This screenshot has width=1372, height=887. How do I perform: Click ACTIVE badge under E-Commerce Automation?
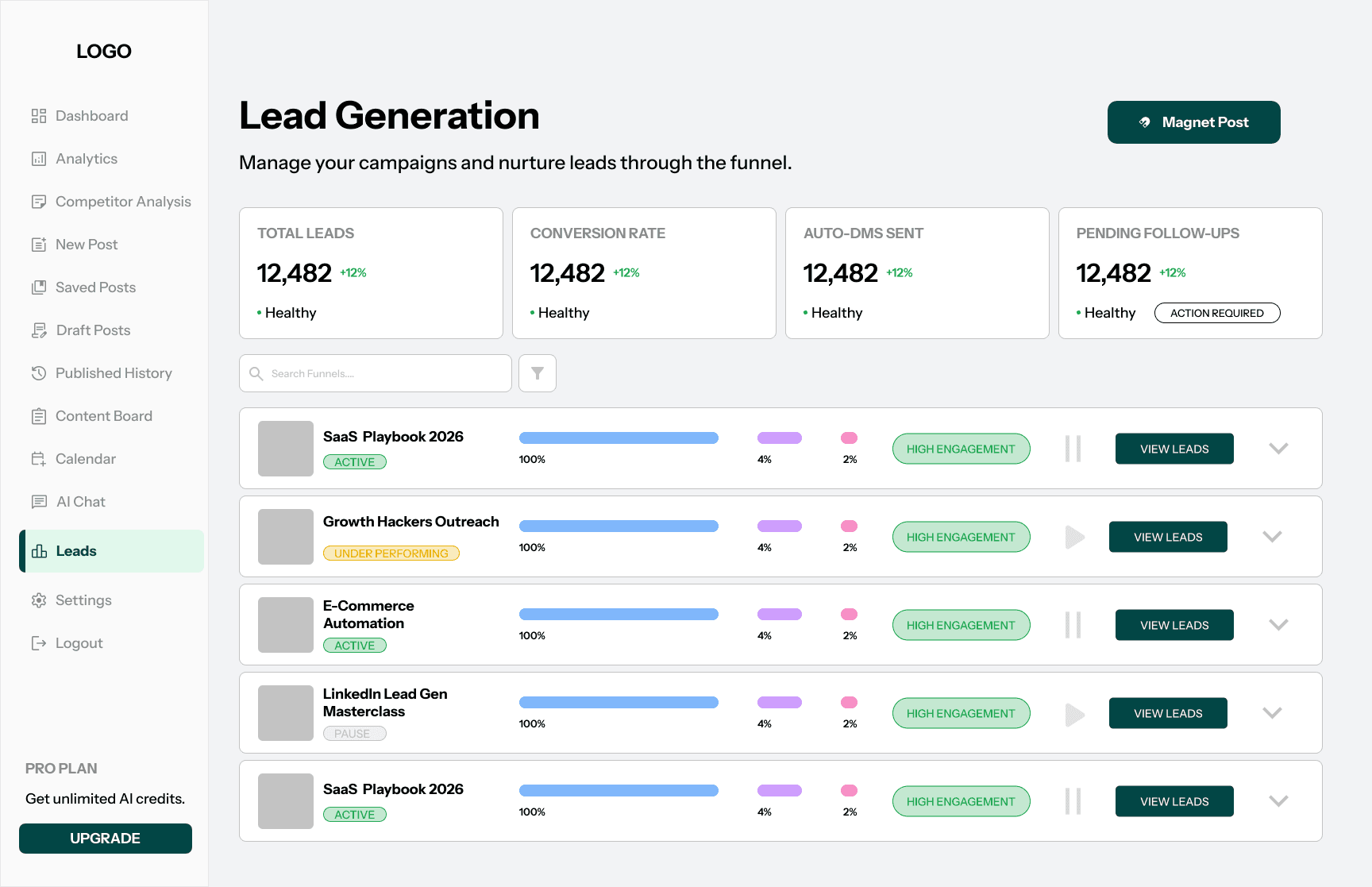click(355, 646)
